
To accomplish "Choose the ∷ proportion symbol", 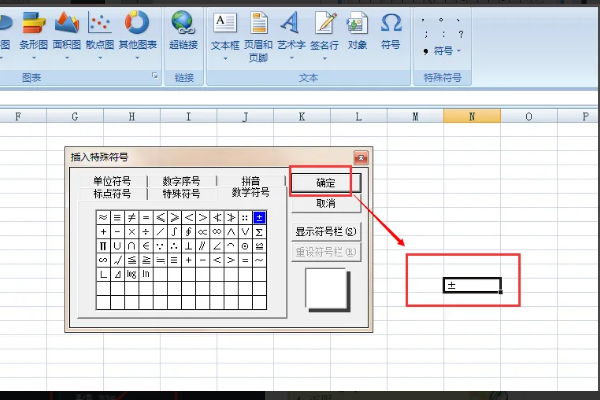I will (x=245, y=217).
